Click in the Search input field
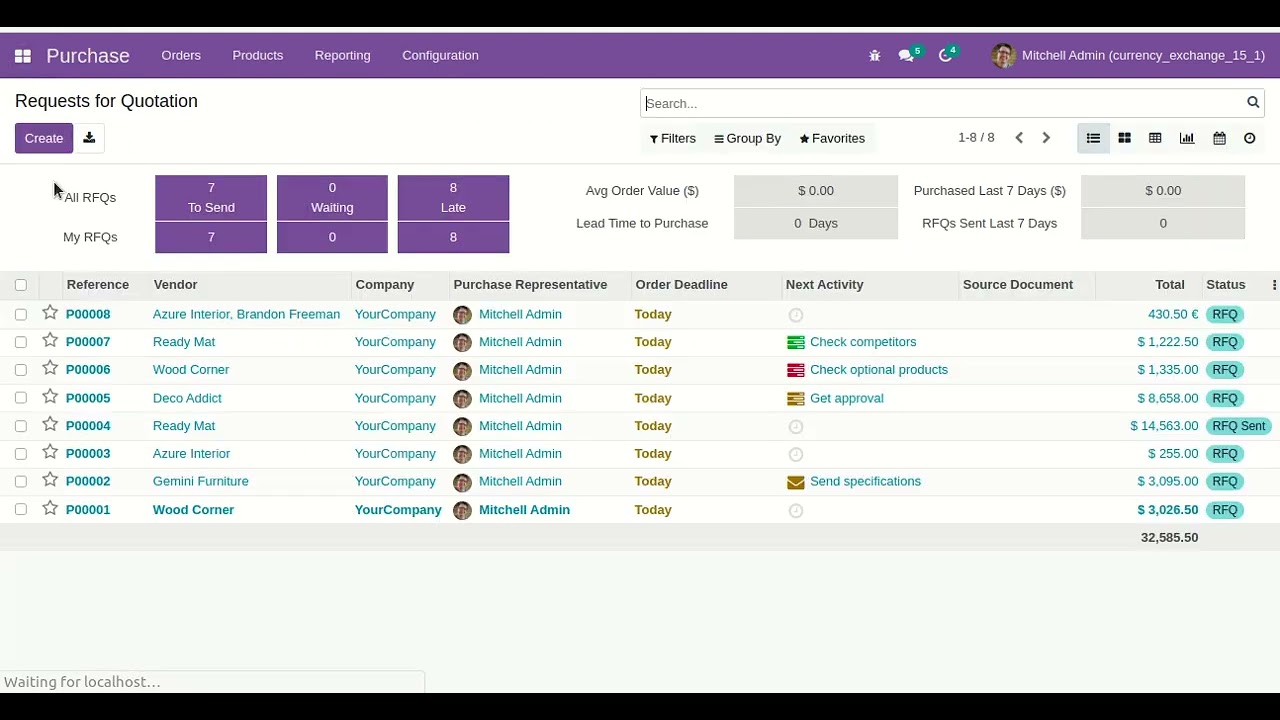Viewport: 1280px width, 720px height. [940, 103]
